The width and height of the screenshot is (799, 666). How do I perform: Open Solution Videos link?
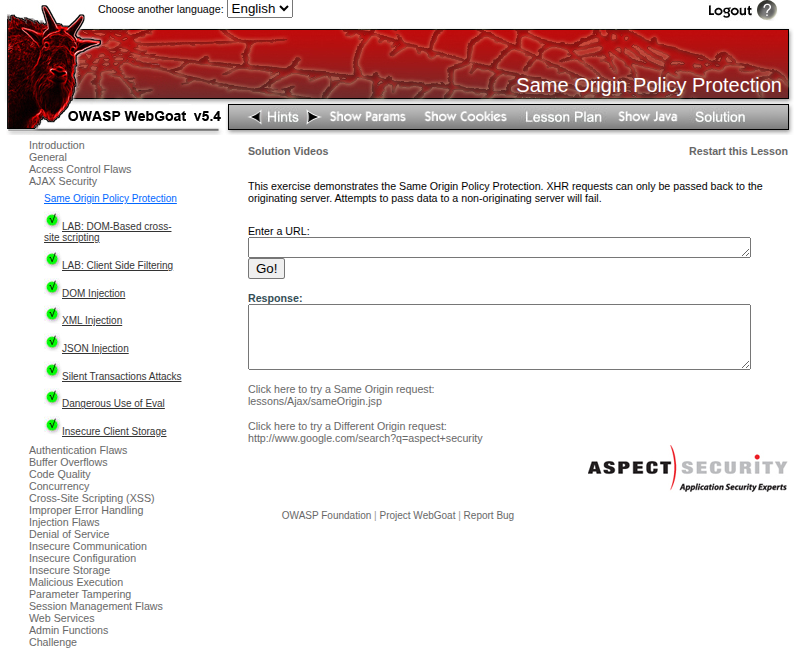(288, 151)
